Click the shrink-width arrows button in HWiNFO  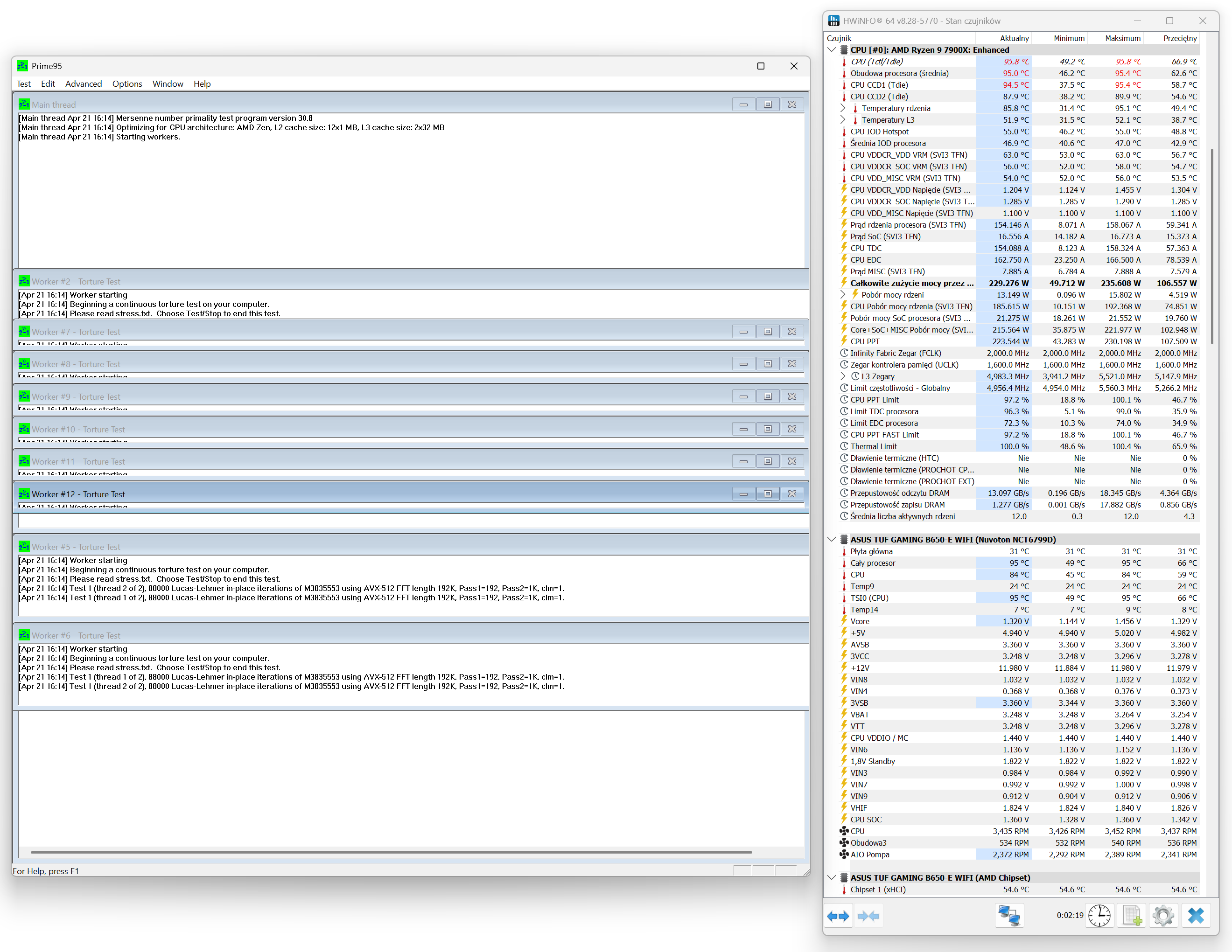(868, 916)
